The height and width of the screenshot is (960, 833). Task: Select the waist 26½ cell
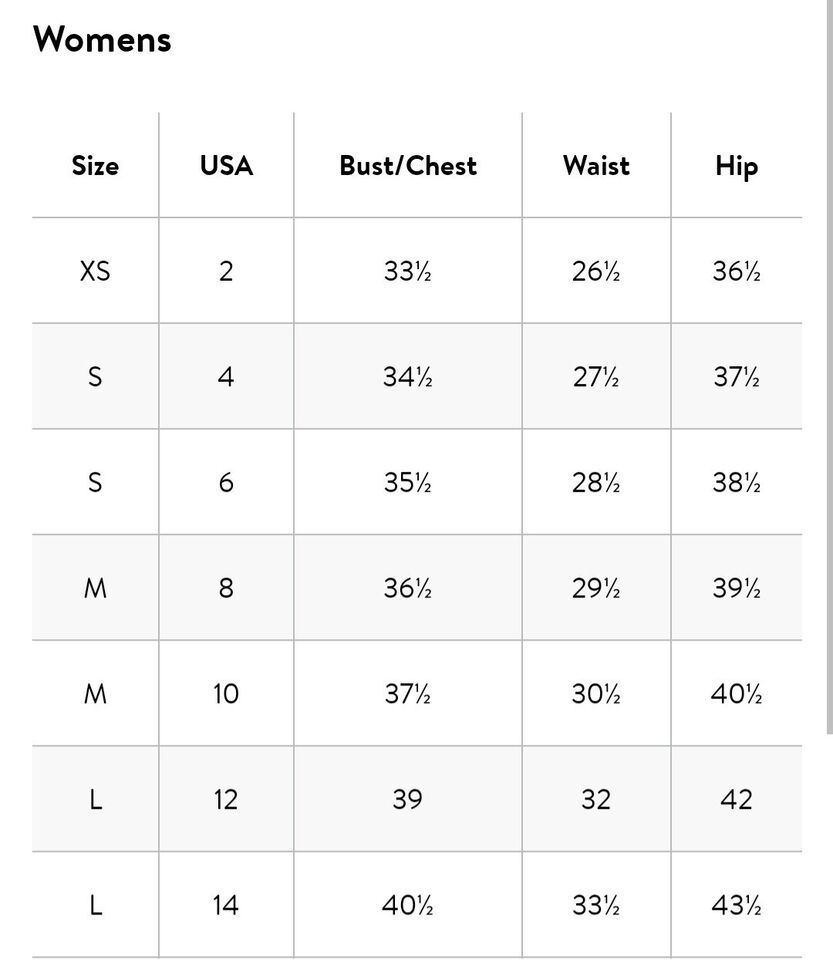tap(597, 271)
